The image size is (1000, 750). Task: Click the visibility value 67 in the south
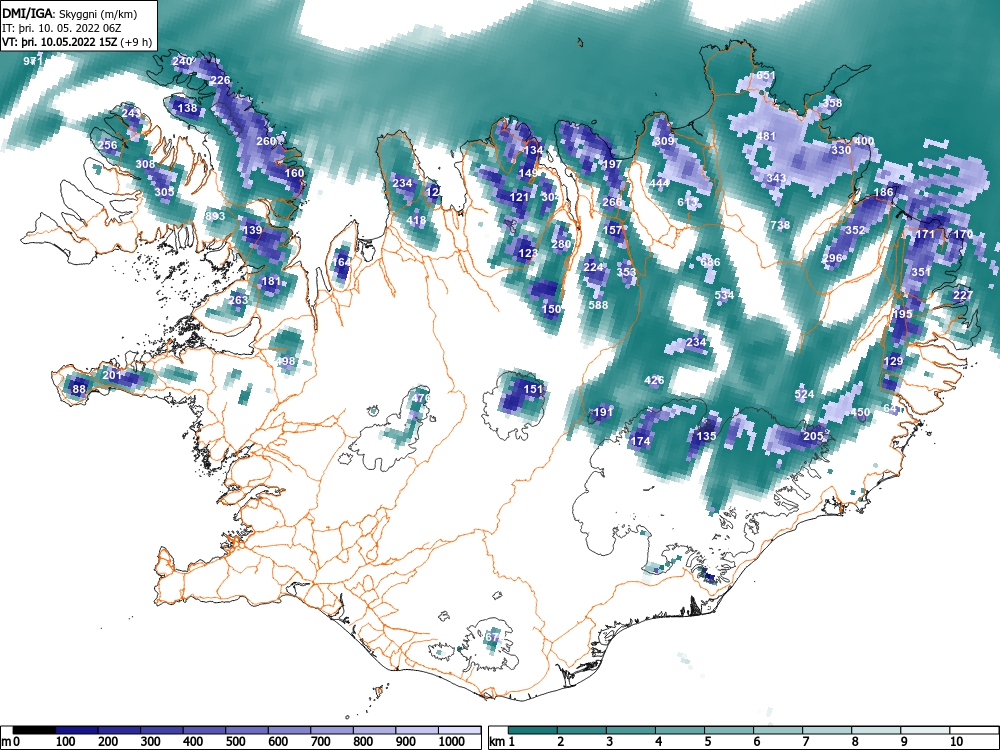pyautogui.click(x=492, y=636)
